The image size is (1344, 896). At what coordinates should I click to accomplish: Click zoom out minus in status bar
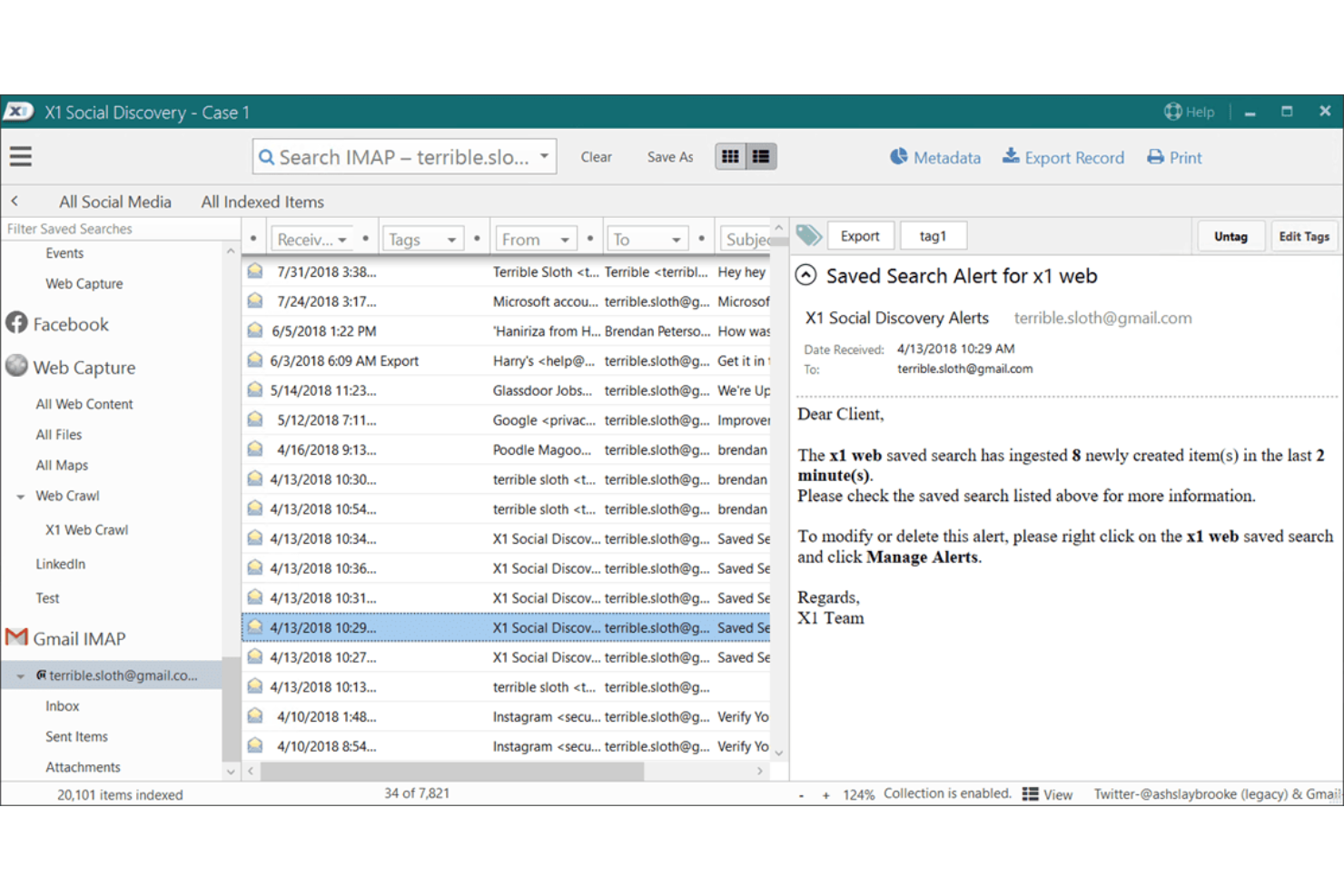point(801,795)
